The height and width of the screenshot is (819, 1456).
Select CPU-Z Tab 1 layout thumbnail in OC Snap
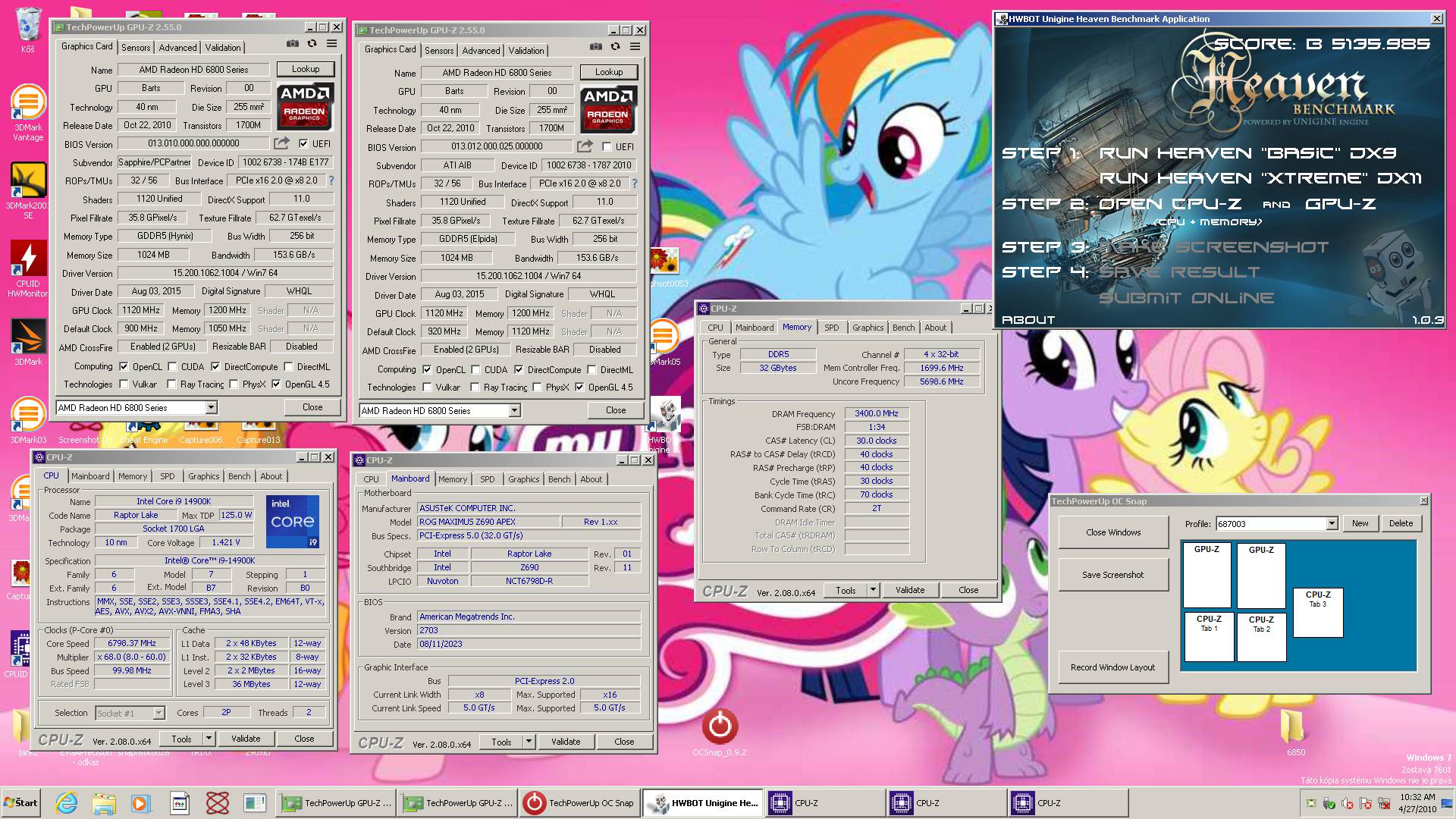coord(1209,636)
